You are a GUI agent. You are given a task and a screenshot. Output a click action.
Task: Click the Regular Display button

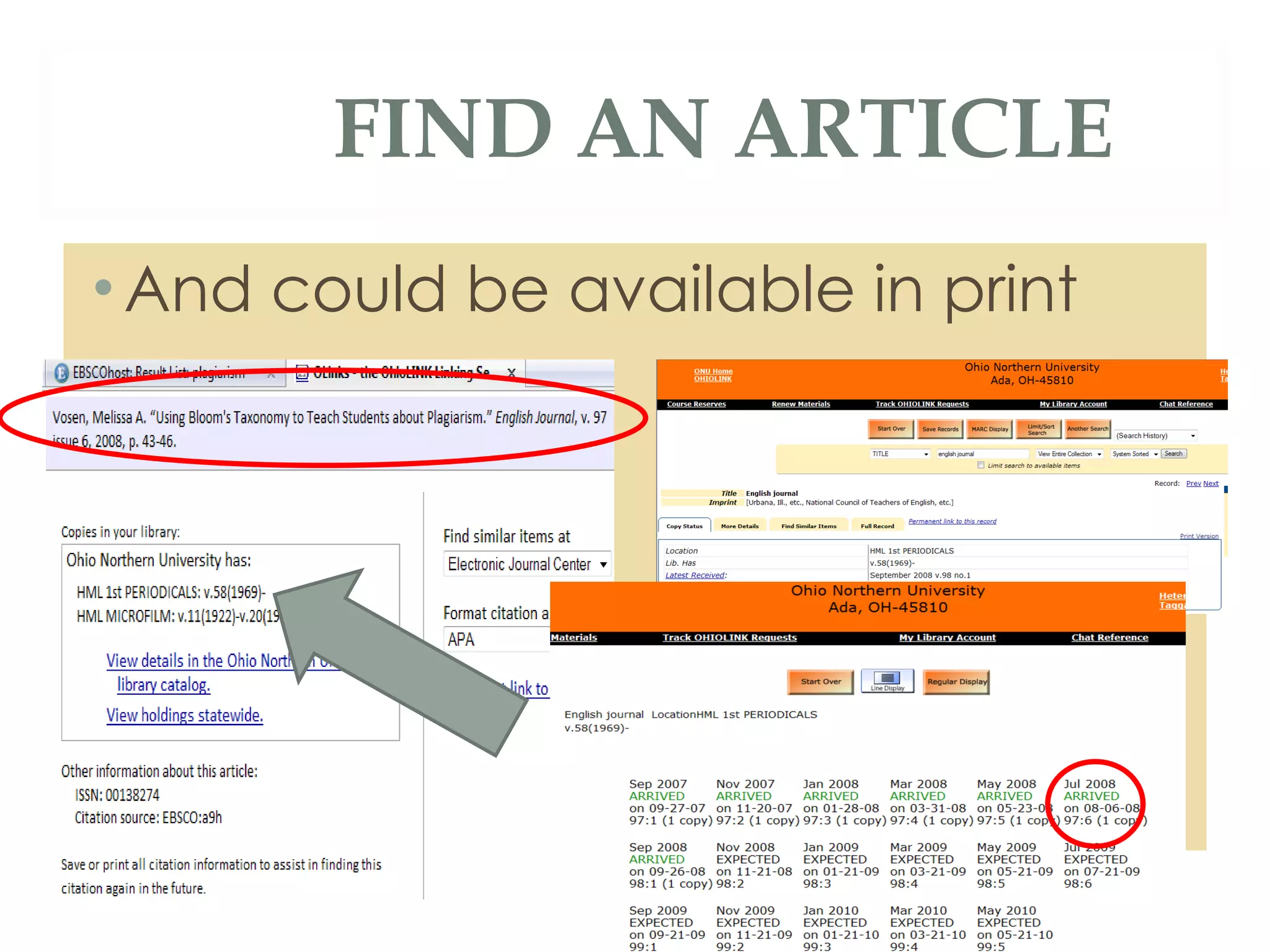[956, 681]
